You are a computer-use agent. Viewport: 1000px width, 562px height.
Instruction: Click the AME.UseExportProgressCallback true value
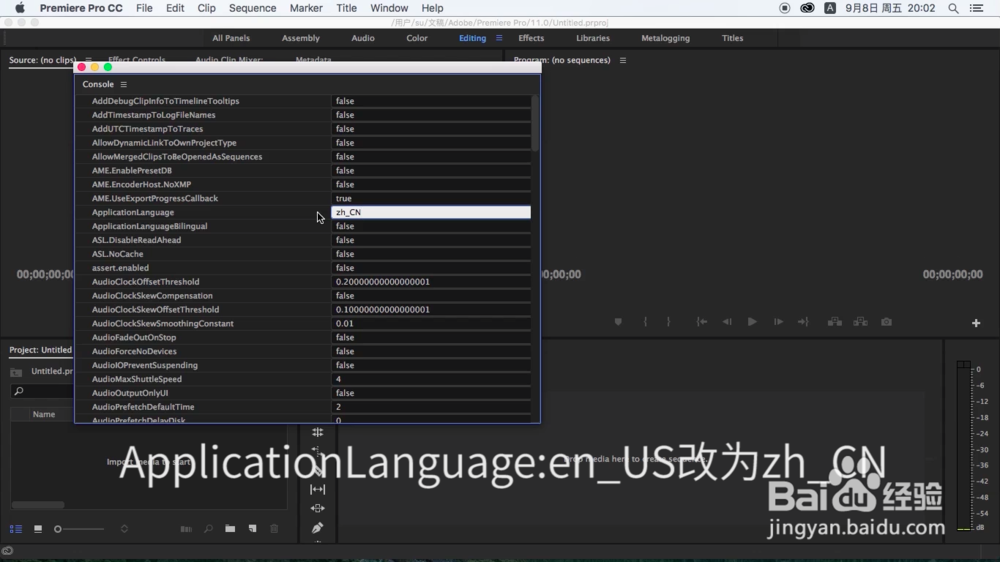pyautogui.click(x=430, y=198)
